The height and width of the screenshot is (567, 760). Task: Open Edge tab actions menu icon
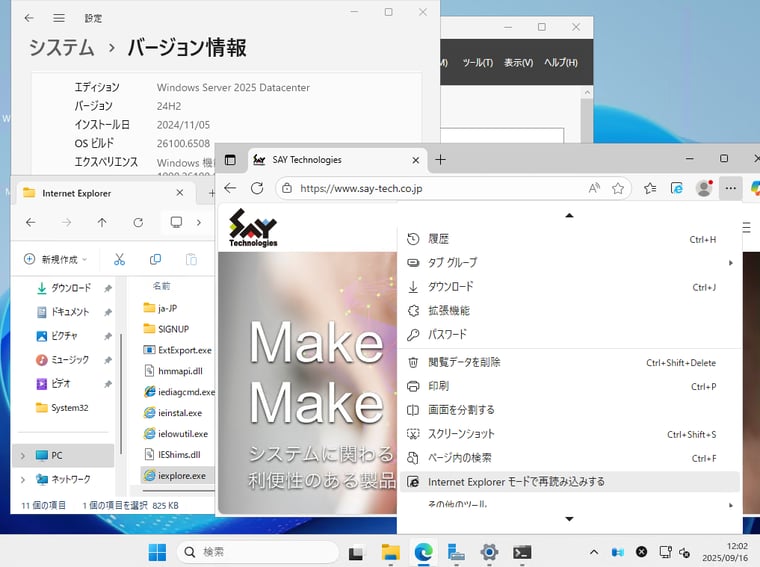coord(230,160)
